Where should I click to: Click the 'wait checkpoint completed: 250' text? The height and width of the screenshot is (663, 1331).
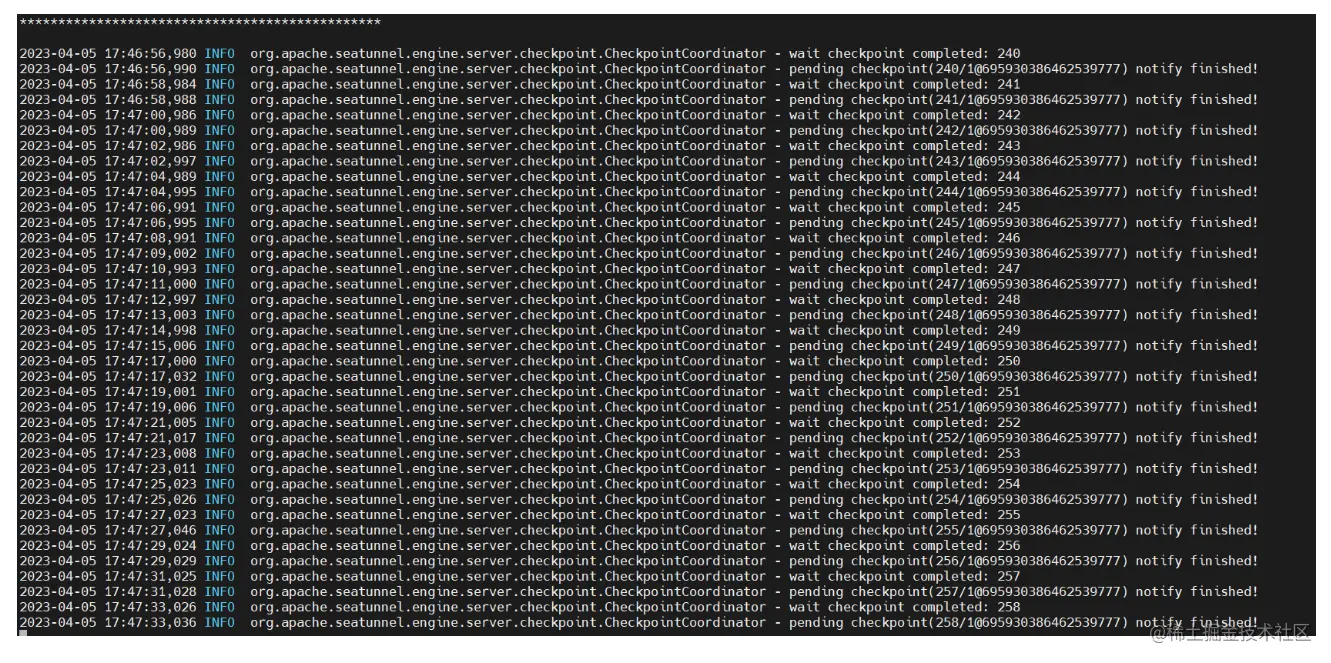point(905,361)
